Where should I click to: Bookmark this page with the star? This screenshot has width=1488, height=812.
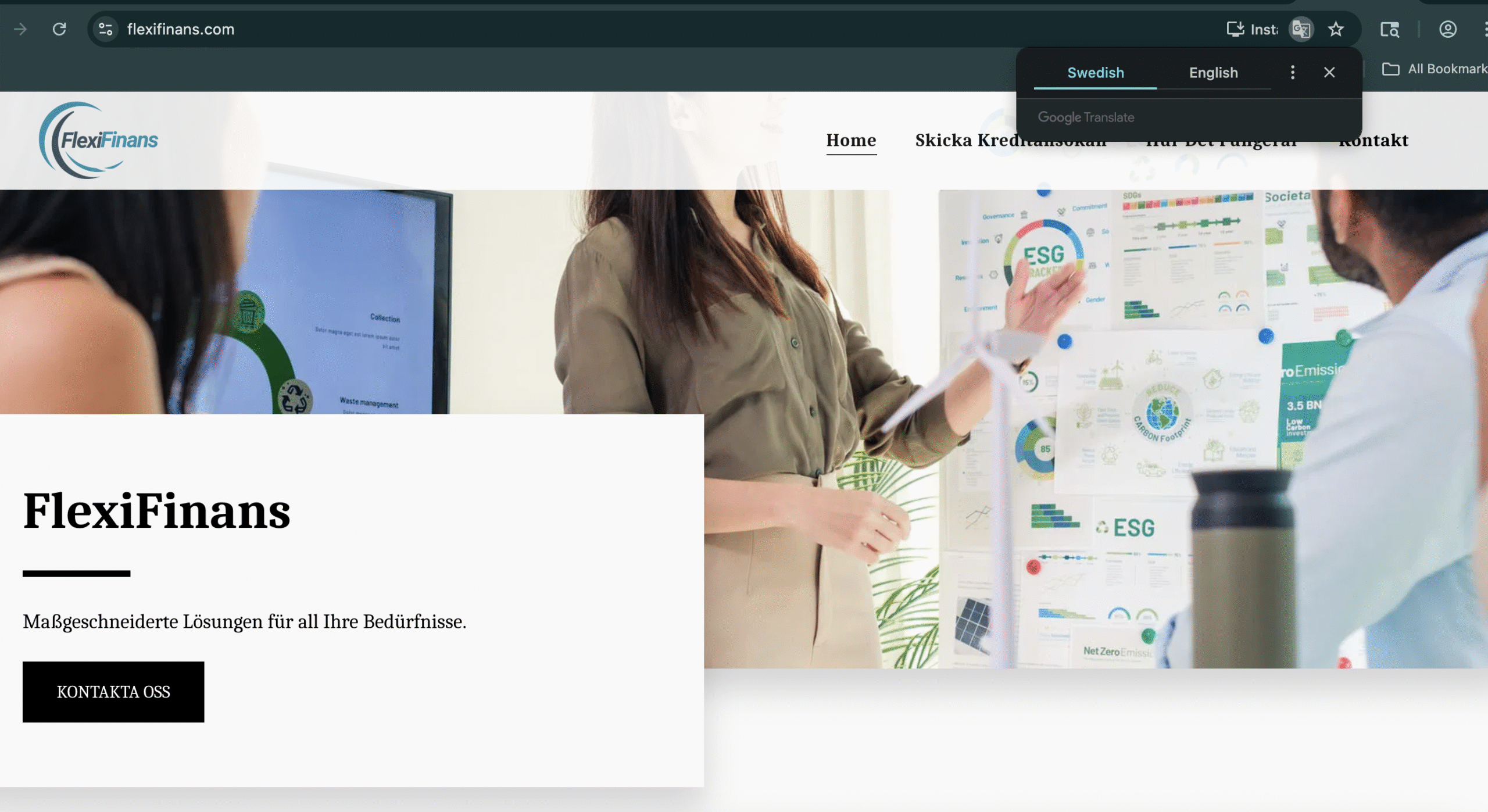[1336, 29]
